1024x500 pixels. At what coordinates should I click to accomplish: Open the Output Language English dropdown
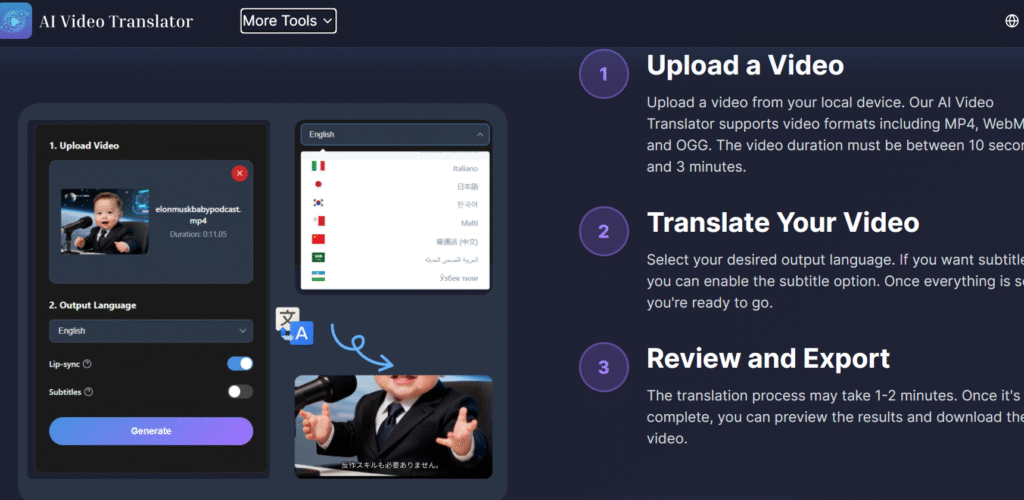[151, 331]
